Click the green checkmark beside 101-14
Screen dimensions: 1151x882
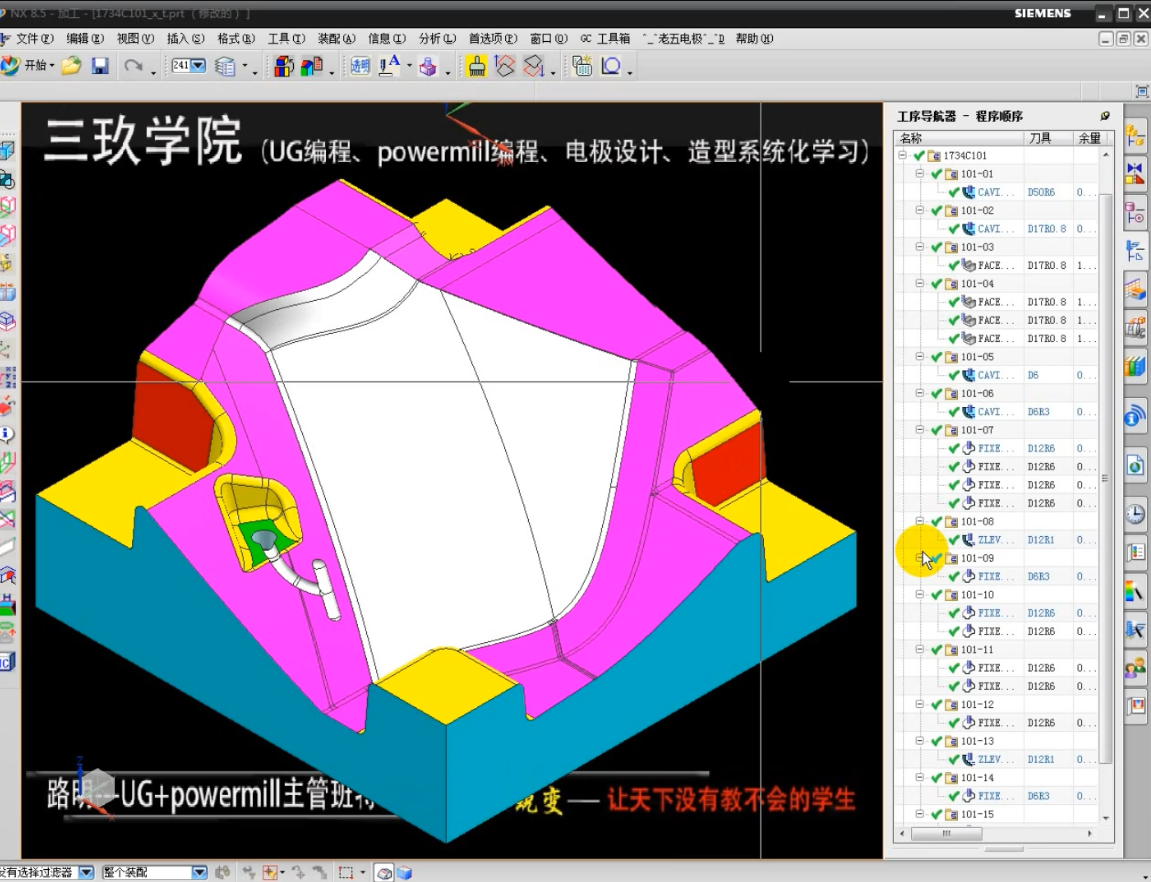click(936, 778)
